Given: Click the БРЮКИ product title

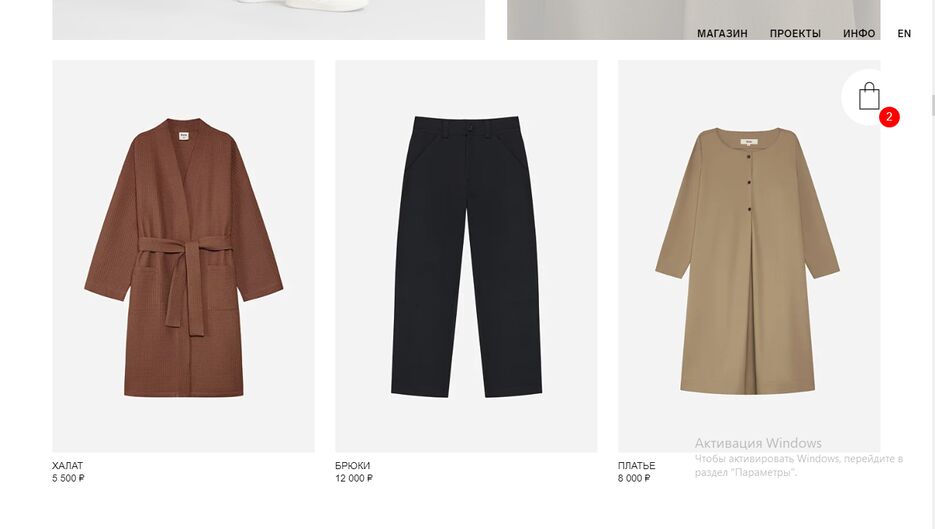Looking at the screenshot, I should click(x=352, y=465).
